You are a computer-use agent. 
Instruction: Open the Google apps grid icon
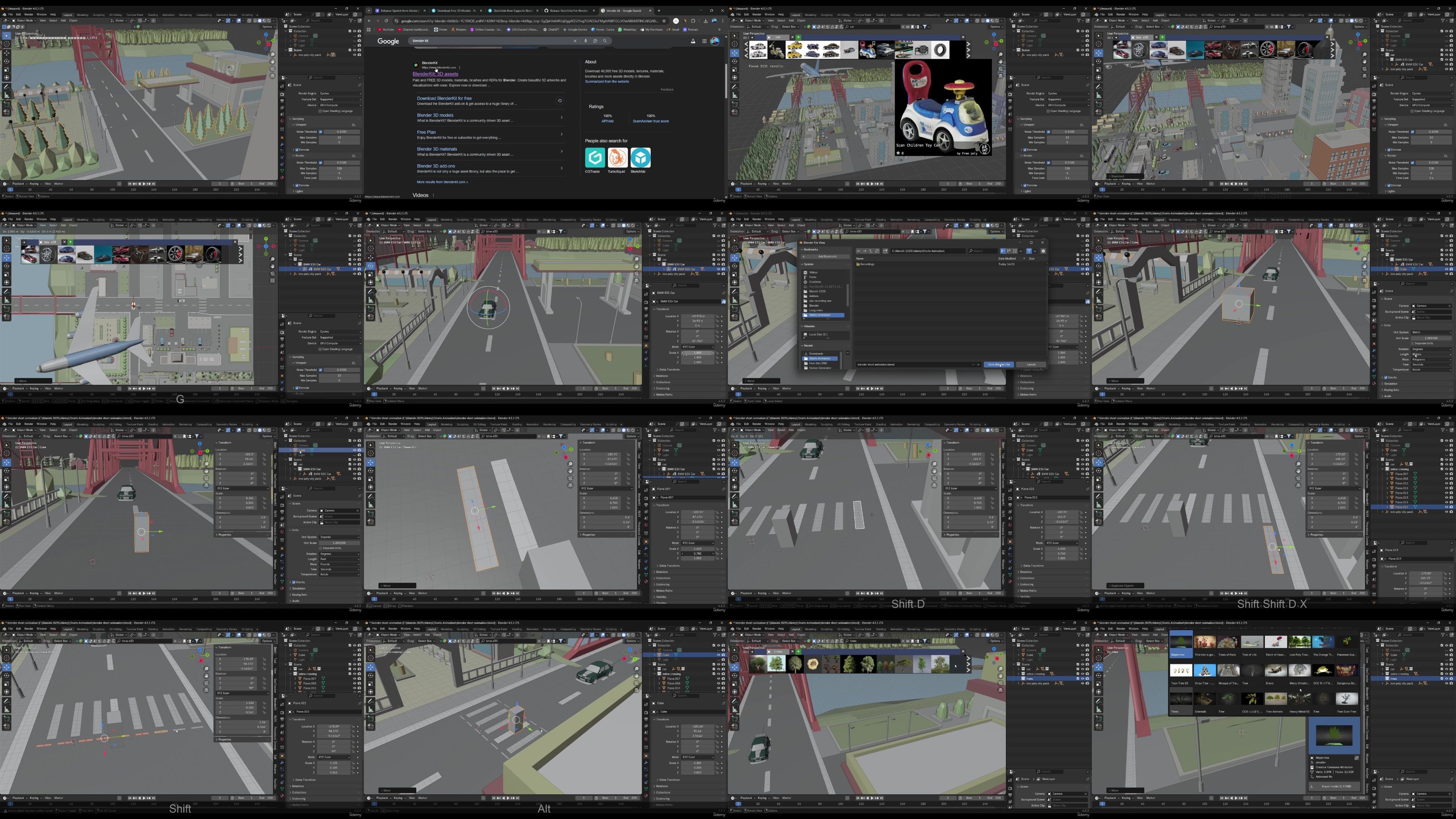(x=705, y=41)
